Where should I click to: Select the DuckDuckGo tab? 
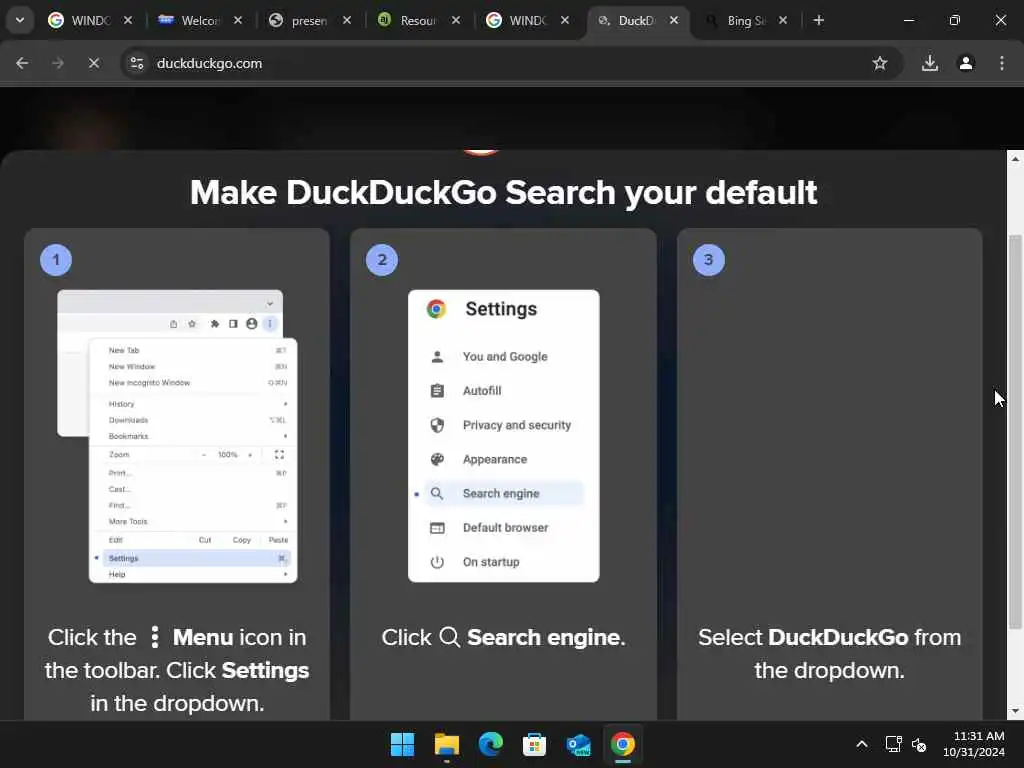[636, 20]
